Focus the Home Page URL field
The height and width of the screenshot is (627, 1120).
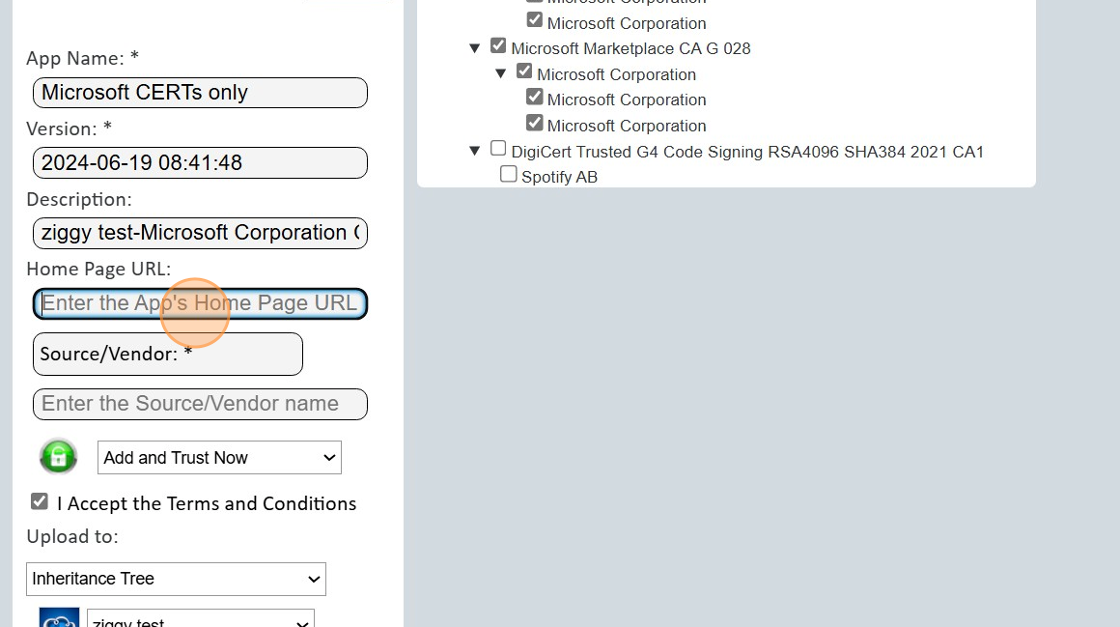point(200,303)
